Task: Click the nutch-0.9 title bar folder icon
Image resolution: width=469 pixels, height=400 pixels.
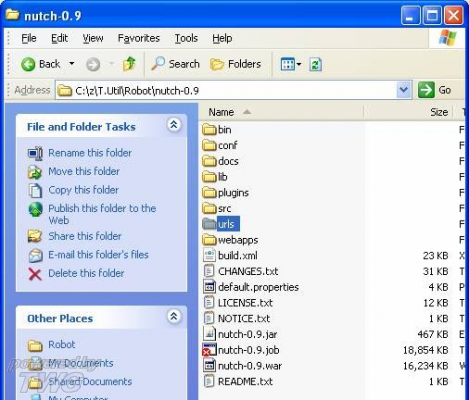Action: coord(13,15)
